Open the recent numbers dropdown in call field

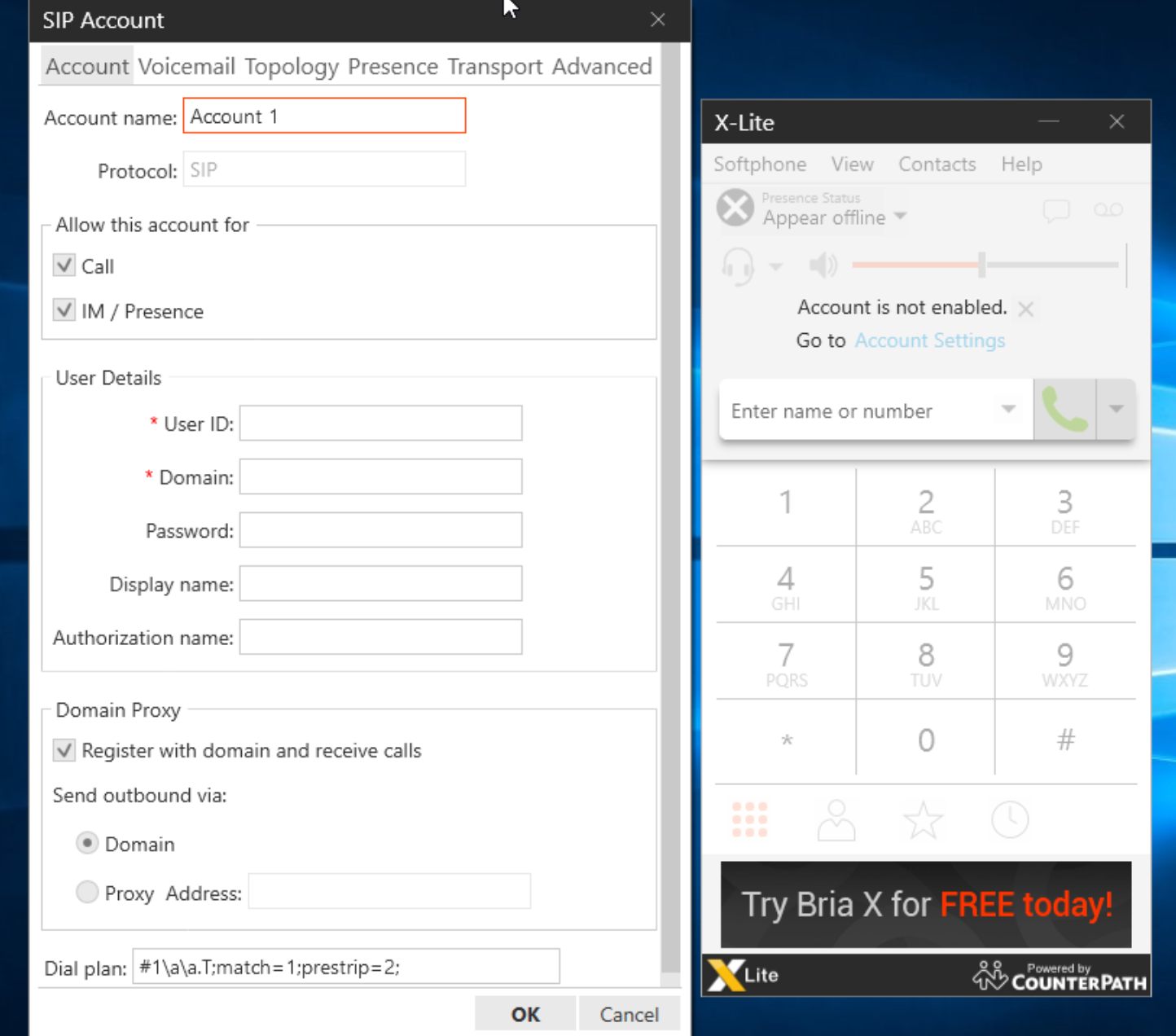coord(1008,410)
